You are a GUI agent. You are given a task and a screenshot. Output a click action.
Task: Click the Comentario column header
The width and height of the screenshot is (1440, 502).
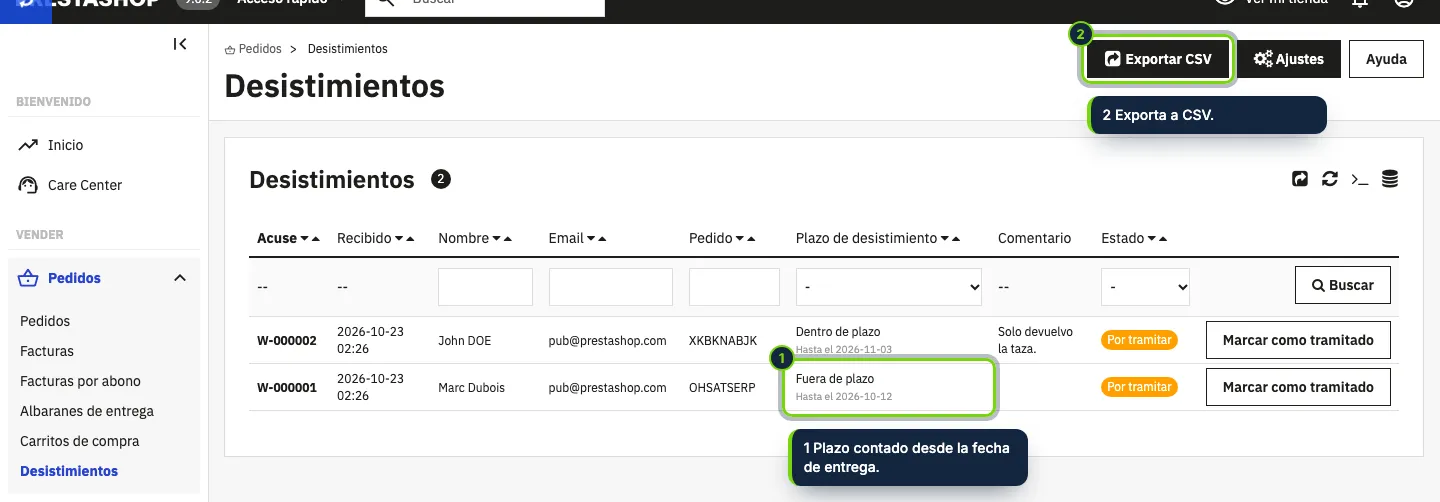click(x=1034, y=238)
